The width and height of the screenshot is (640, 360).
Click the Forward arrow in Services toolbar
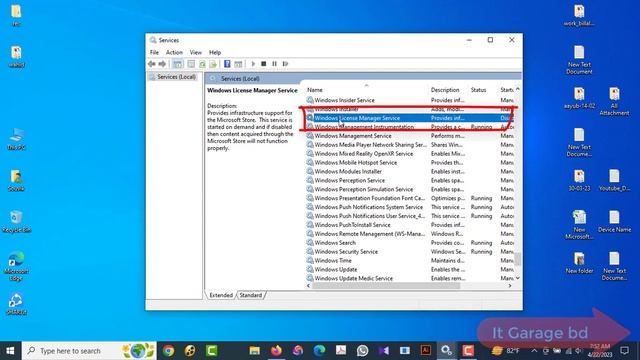click(x=162, y=64)
